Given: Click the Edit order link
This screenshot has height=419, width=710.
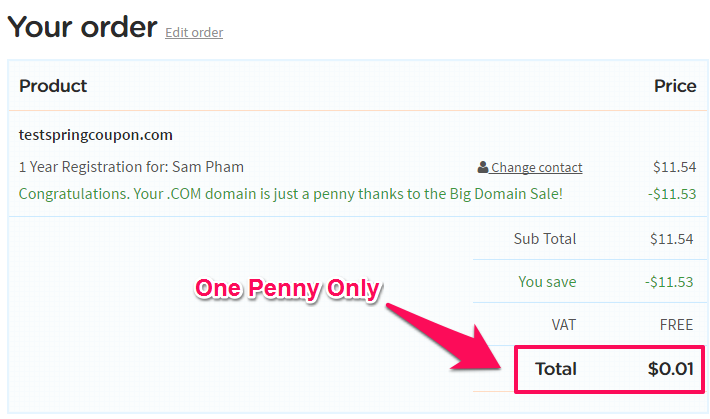Looking at the screenshot, I should 194,33.
